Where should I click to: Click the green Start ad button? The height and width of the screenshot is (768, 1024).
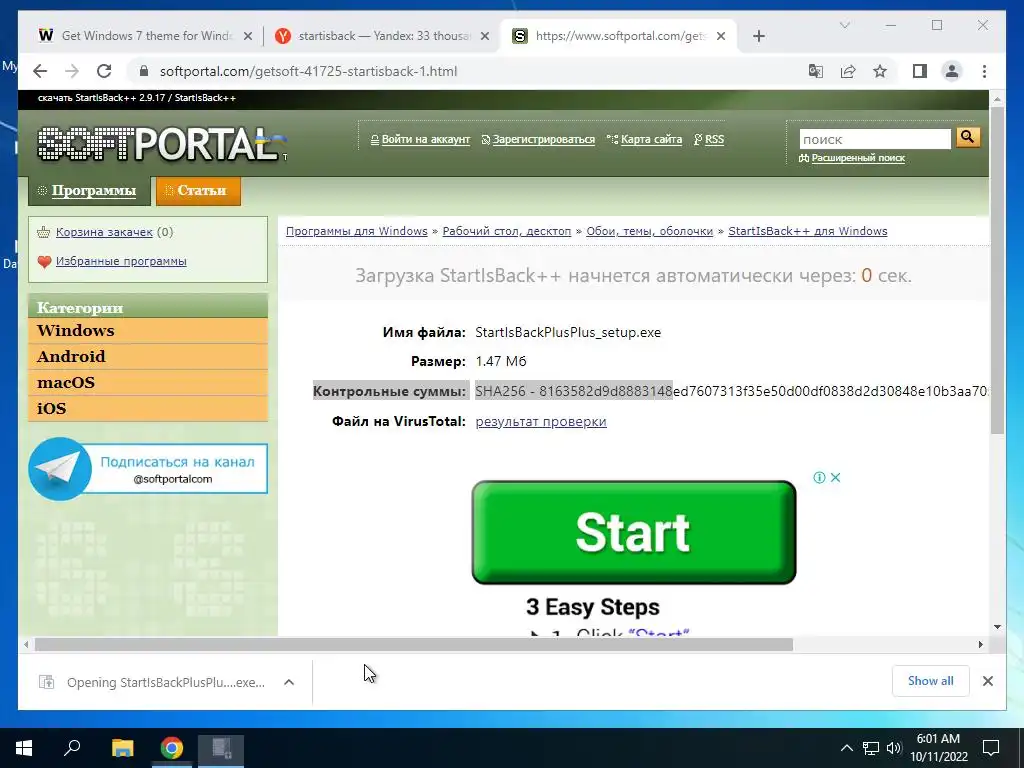(633, 532)
